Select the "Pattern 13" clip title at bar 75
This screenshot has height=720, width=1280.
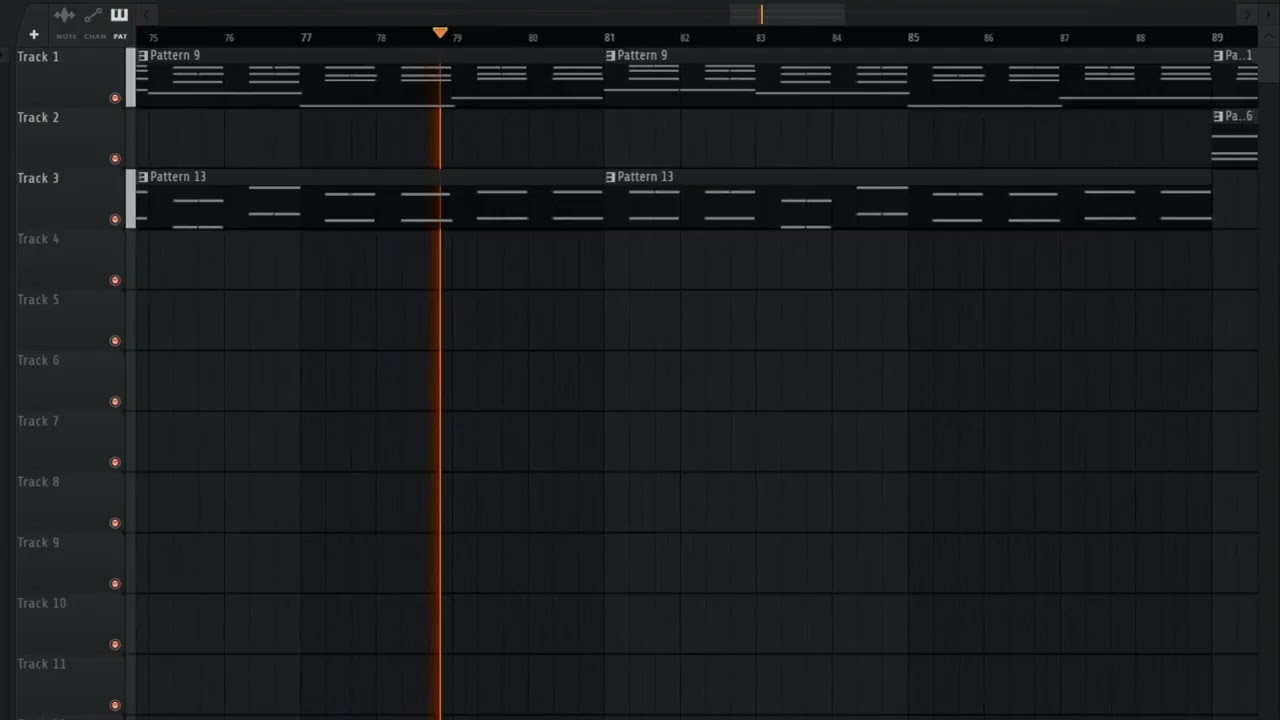coord(178,177)
